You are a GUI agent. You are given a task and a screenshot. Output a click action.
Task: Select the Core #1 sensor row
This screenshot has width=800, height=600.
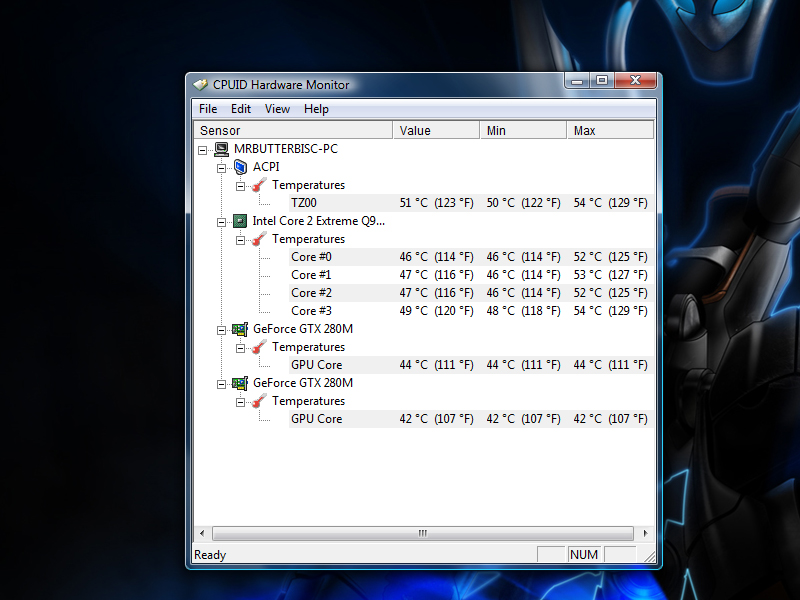[471, 275]
